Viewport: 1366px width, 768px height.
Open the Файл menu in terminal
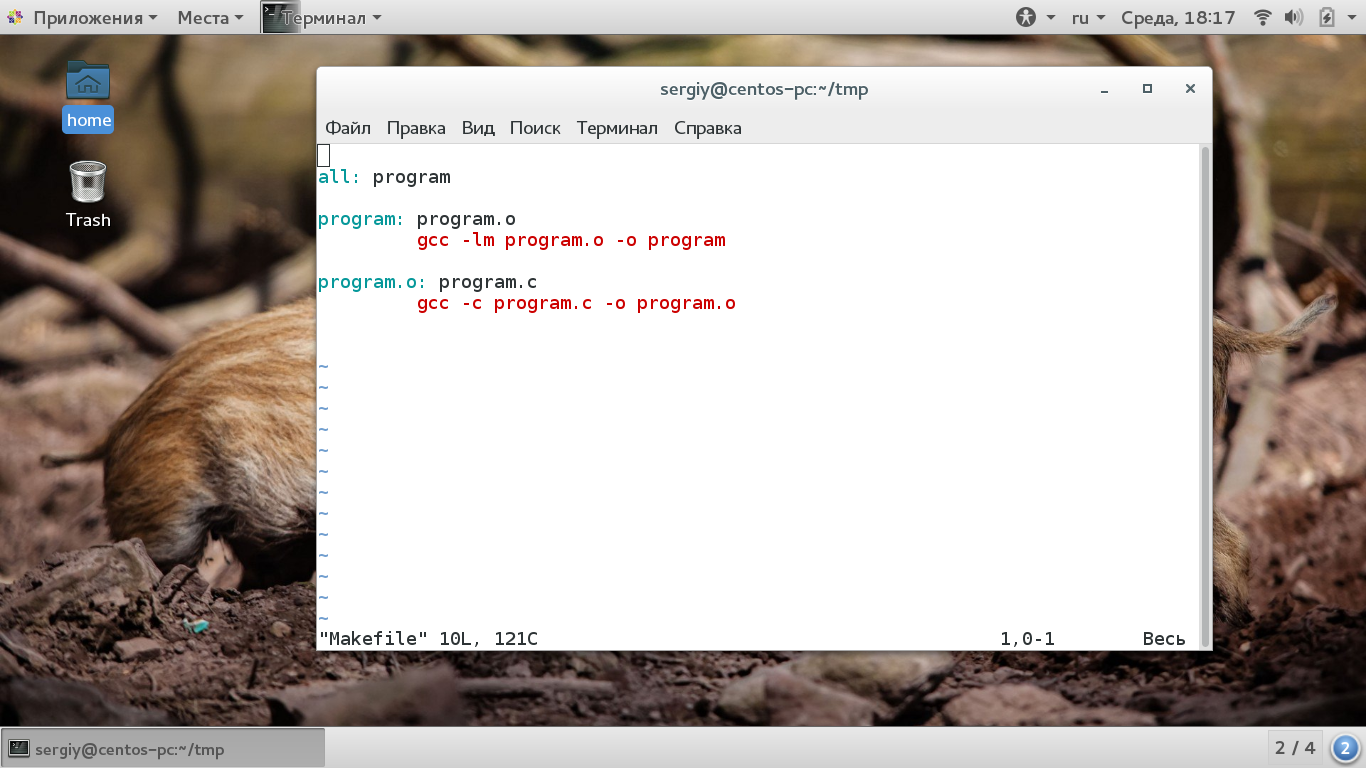tap(348, 128)
